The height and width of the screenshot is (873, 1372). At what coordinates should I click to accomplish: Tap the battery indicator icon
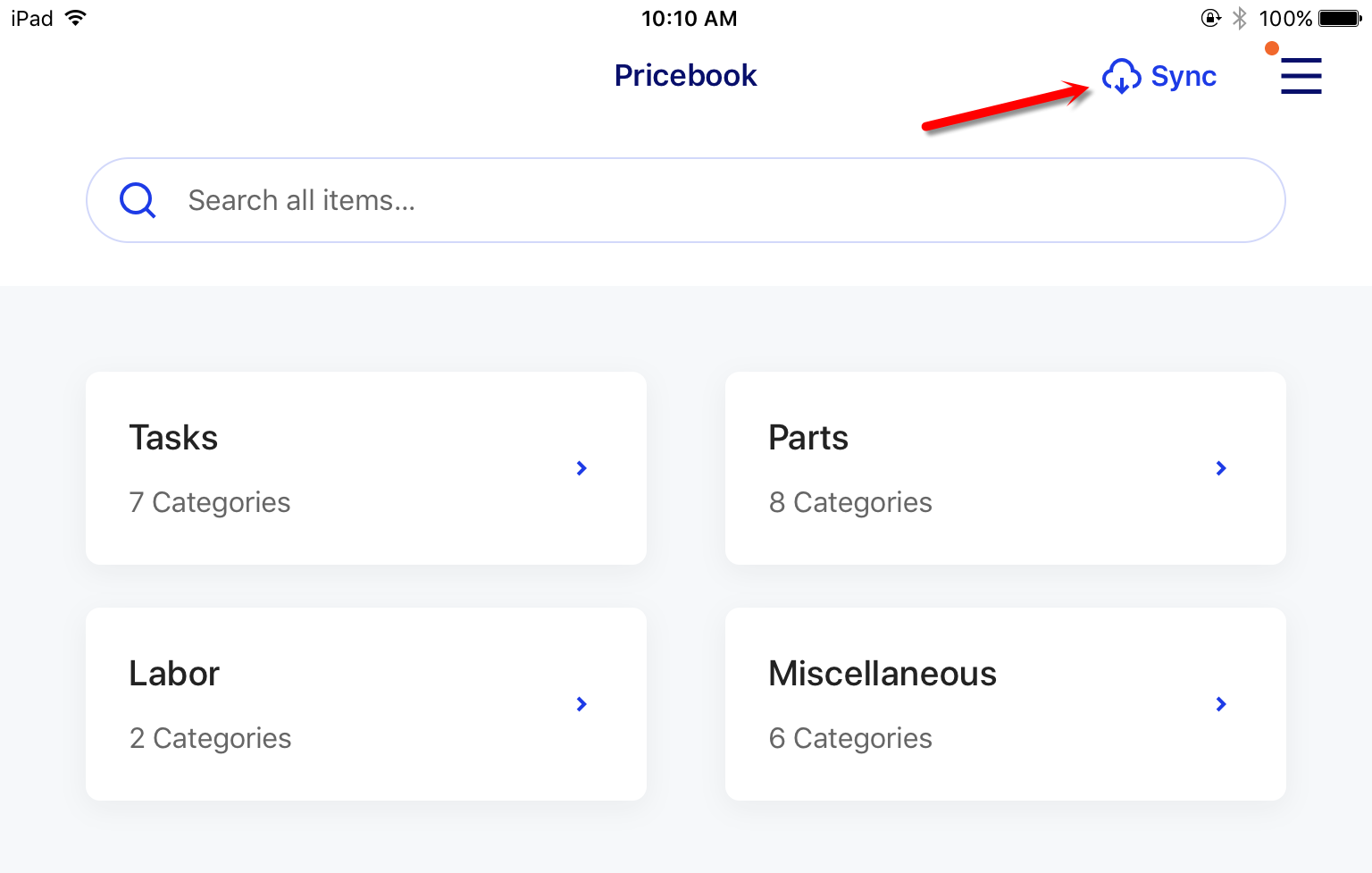tap(1340, 18)
